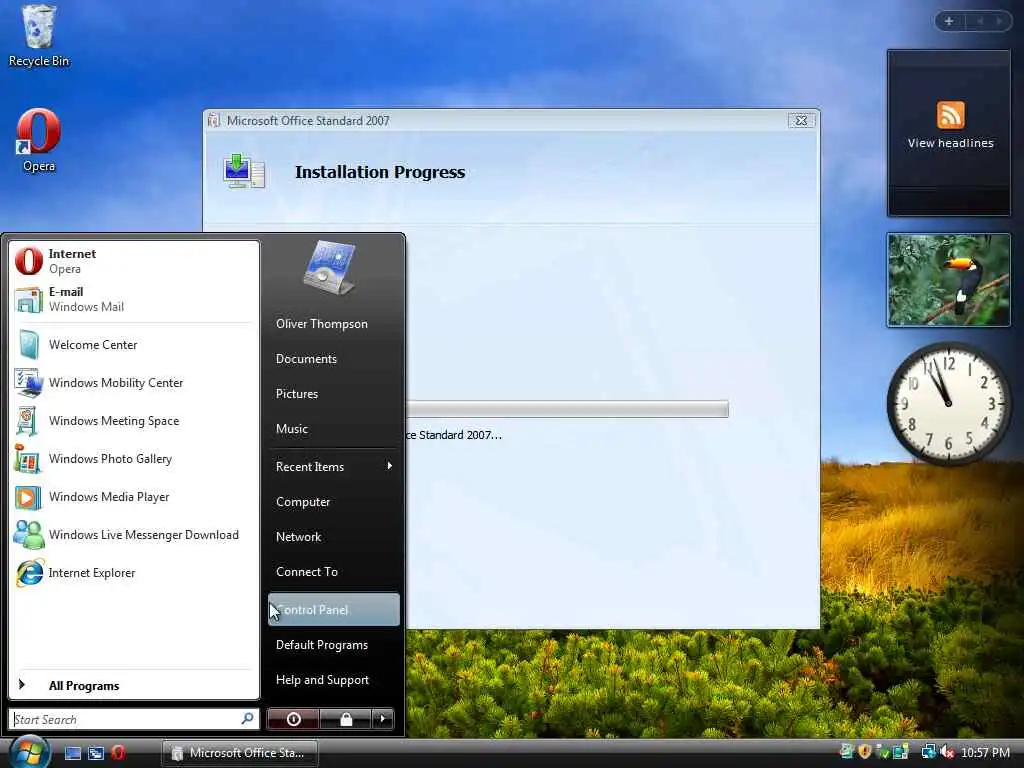Click the Office installation progress bar
This screenshot has width=1024, height=768.
[x=567, y=409]
